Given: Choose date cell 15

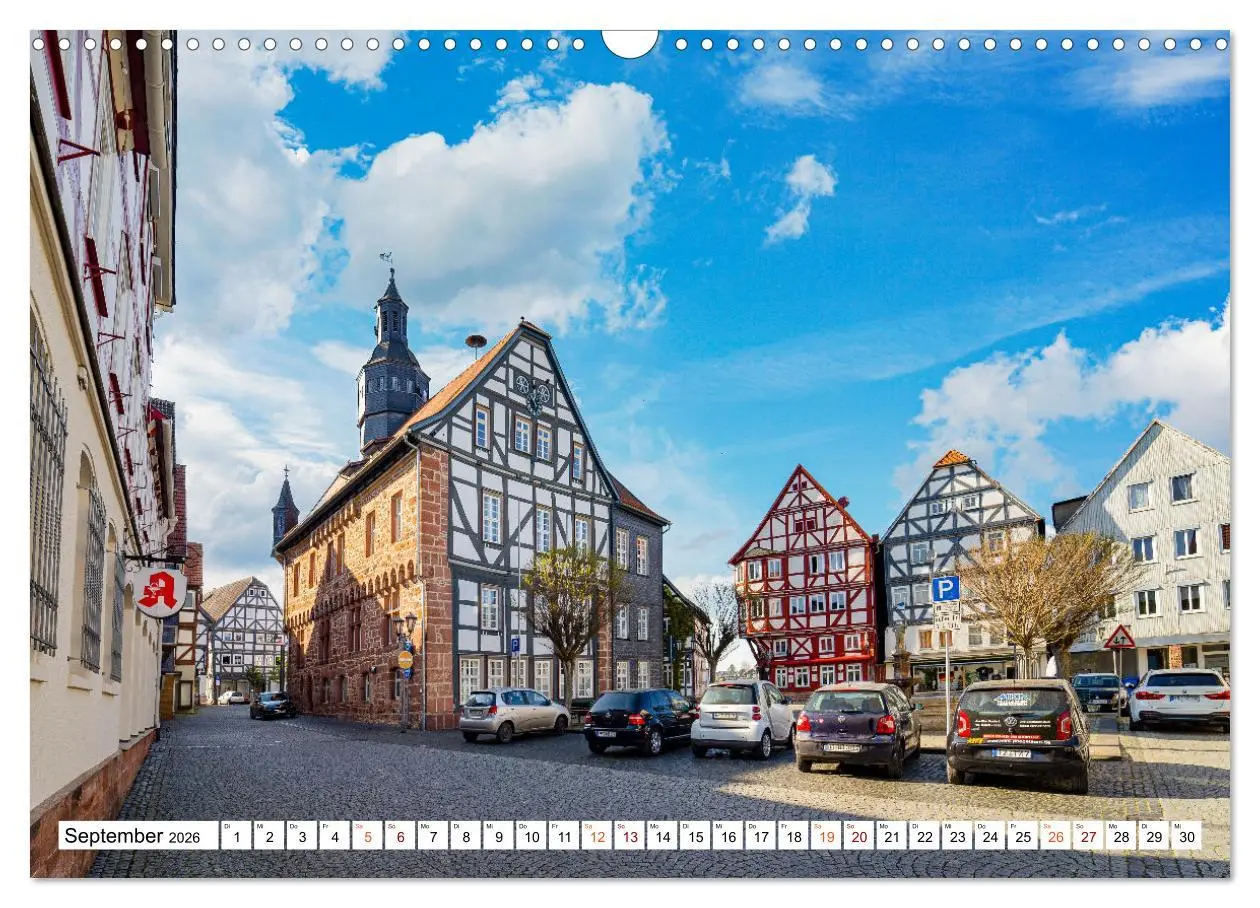Looking at the screenshot, I should (694, 836).
